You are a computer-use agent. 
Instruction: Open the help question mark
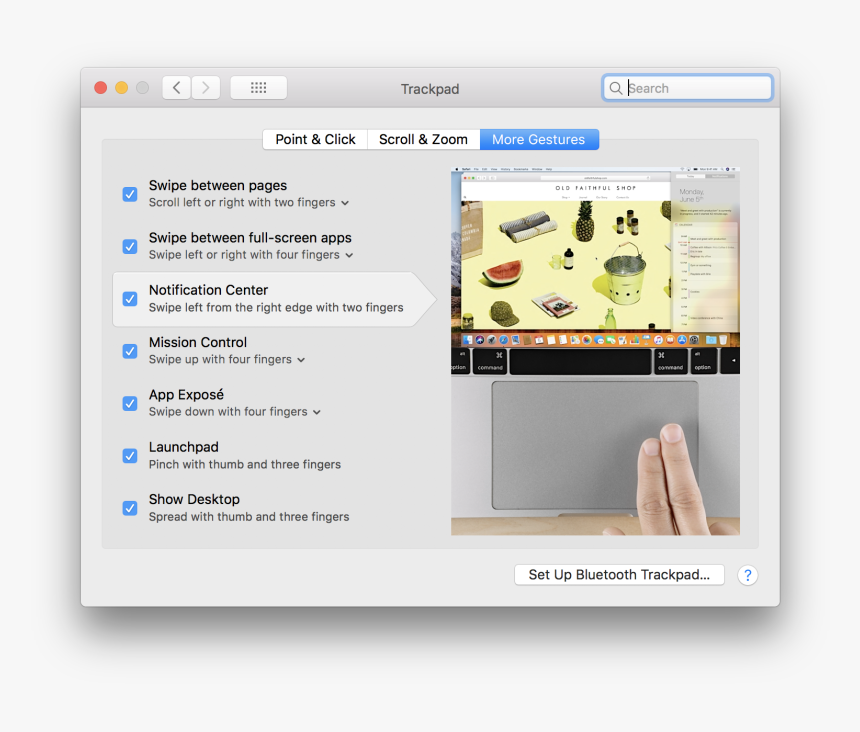point(748,575)
